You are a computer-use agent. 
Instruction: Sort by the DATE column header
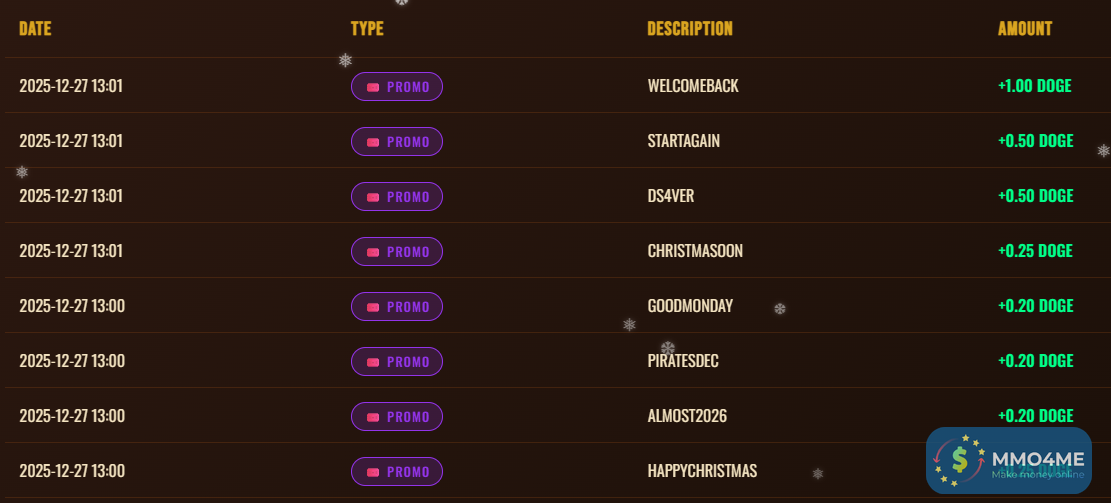coord(35,29)
